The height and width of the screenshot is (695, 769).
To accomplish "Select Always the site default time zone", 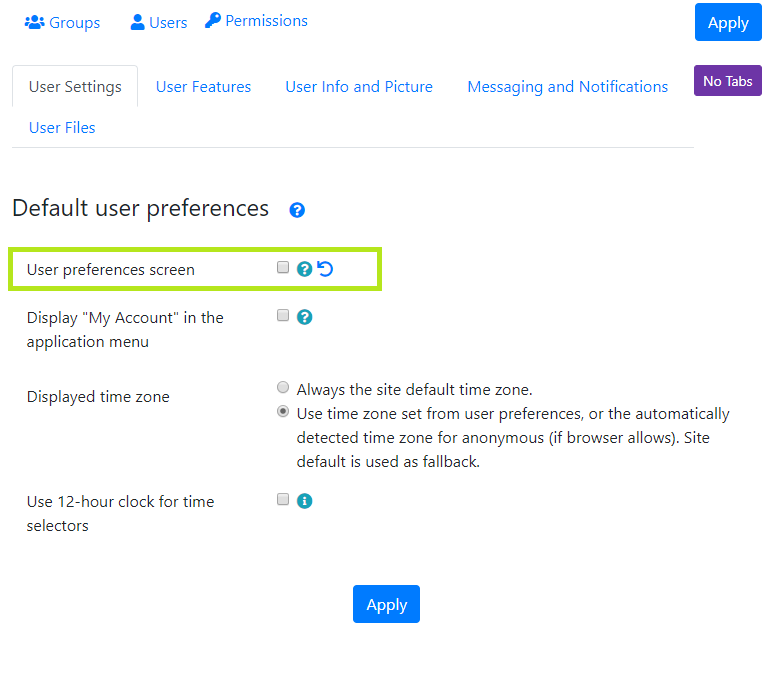I will pyautogui.click(x=282, y=387).
